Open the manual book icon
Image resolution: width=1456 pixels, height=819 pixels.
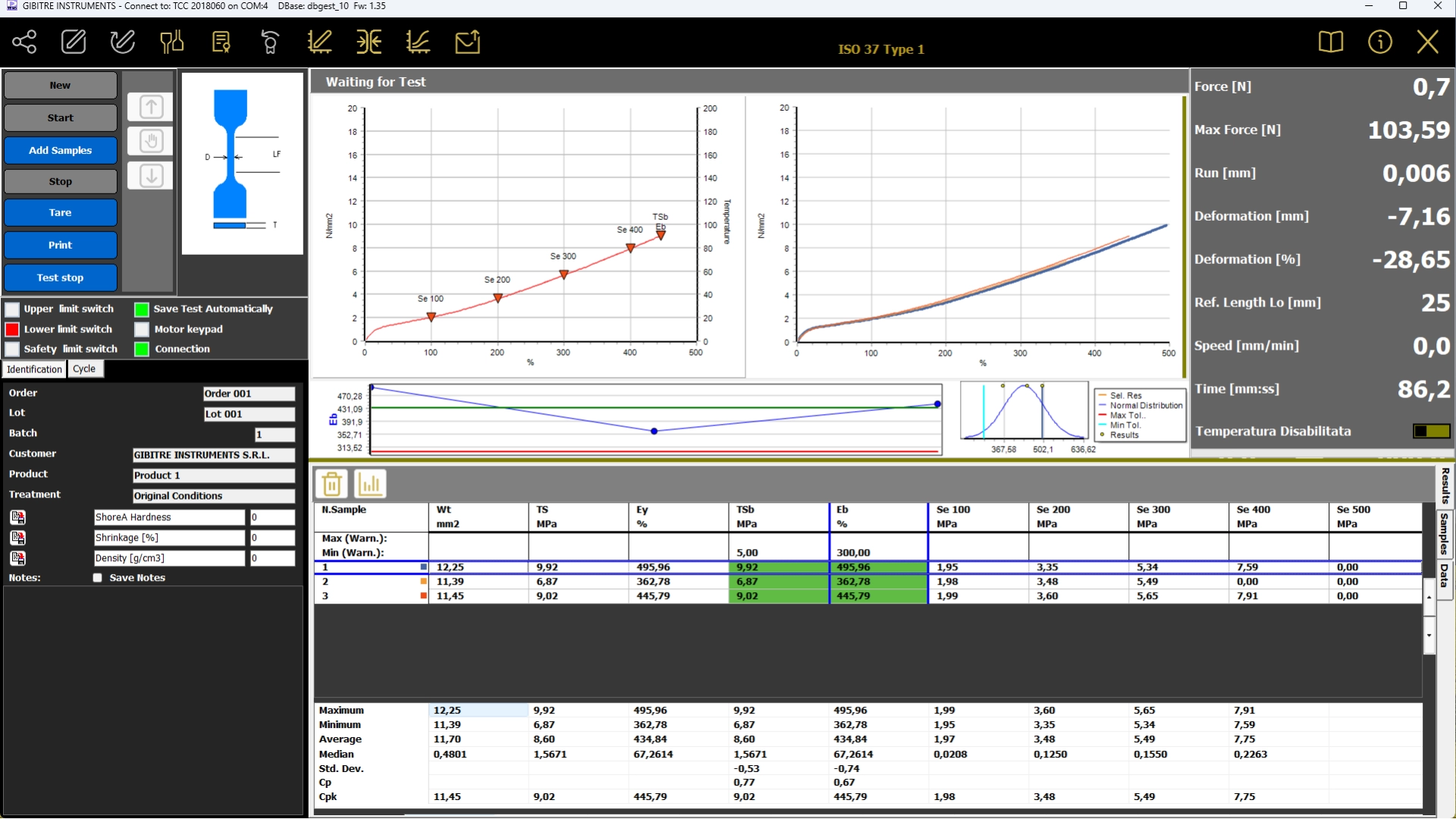(x=1330, y=42)
